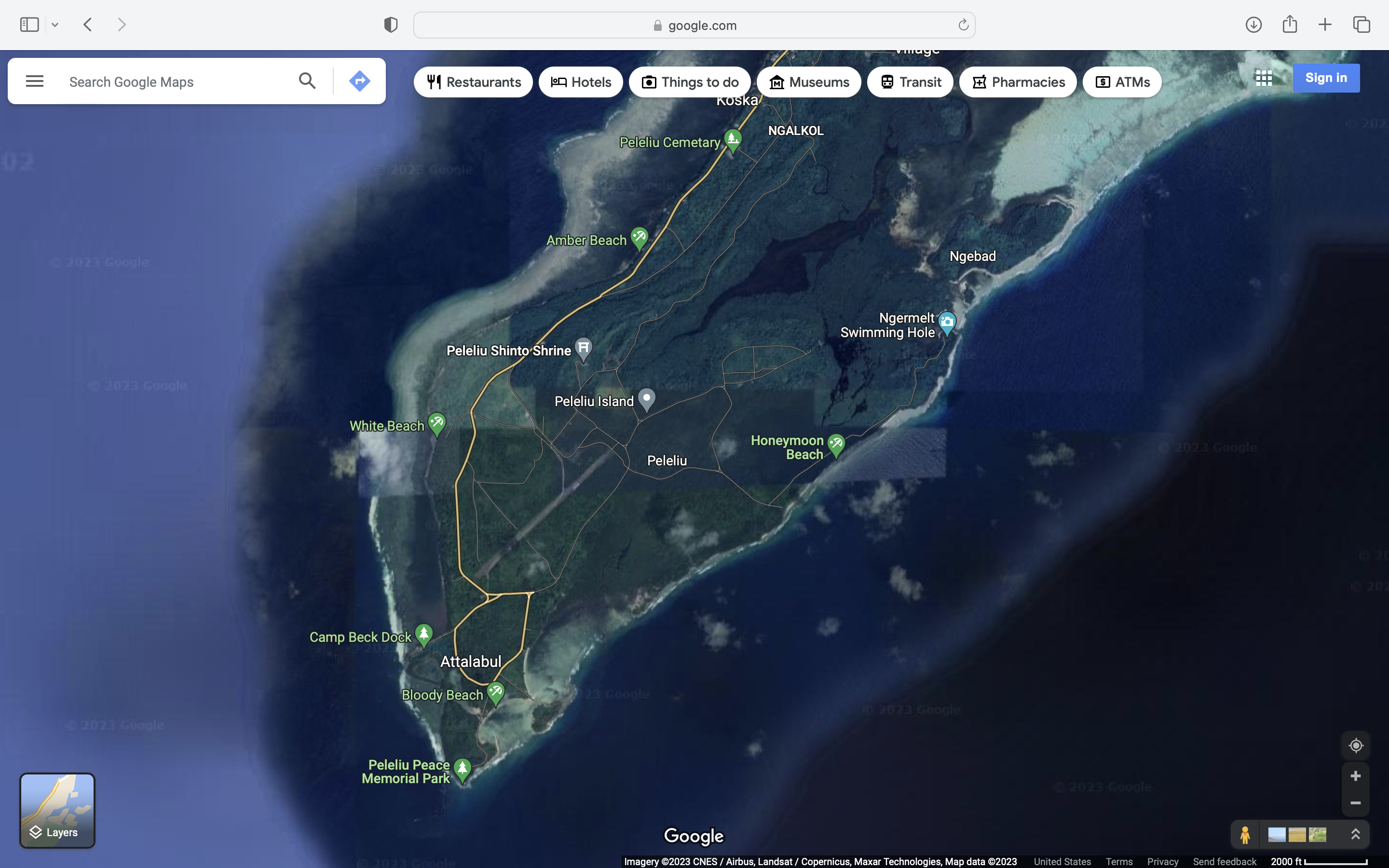
Task: Click the Sign in button
Action: pos(1325,78)
